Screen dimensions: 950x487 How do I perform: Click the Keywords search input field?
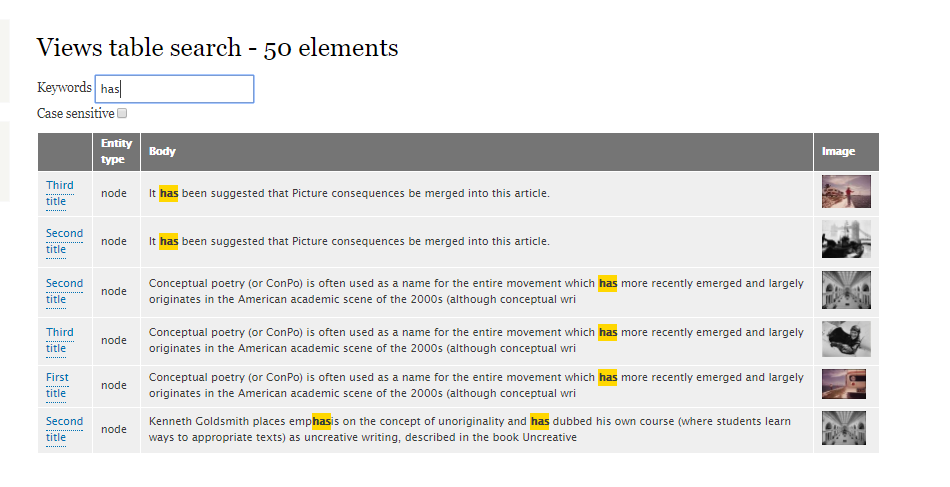tap(174, 89)
